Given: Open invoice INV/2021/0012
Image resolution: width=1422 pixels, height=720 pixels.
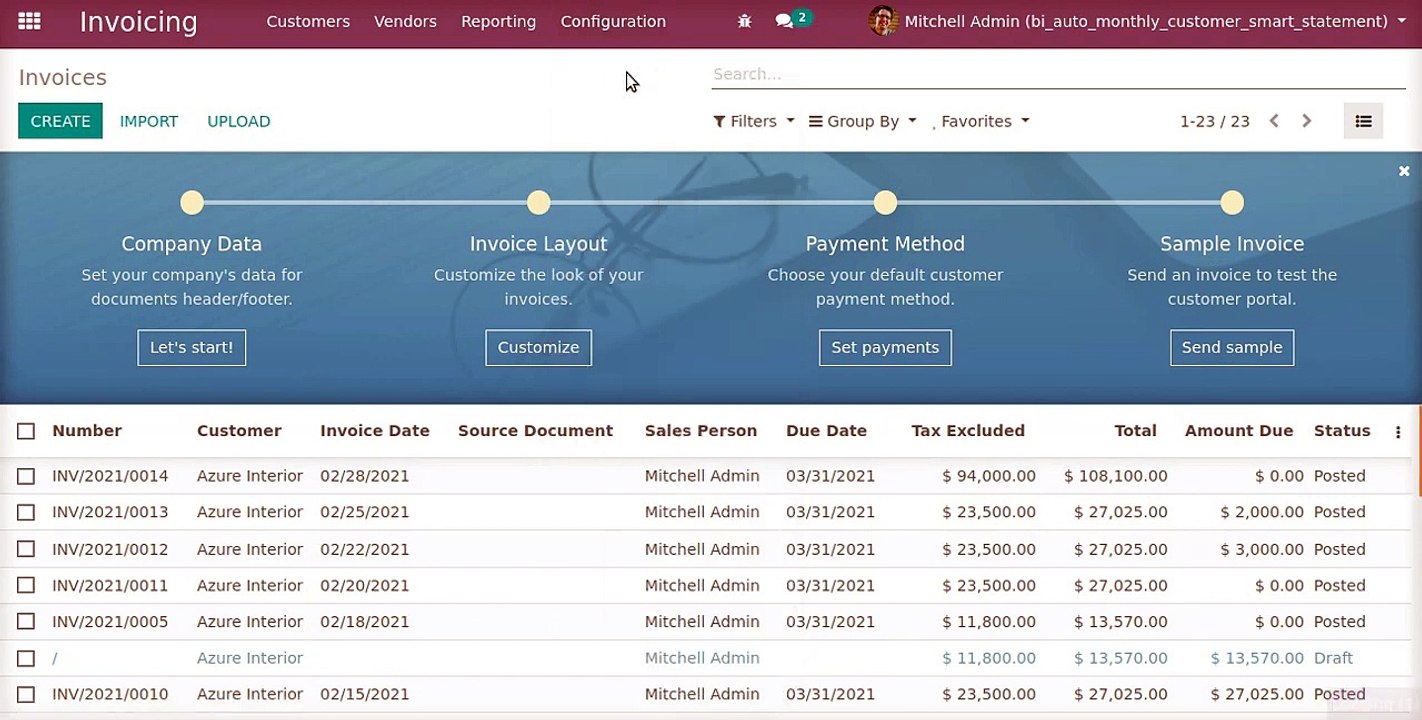Looking at the screenshot, I should [110, 549].
